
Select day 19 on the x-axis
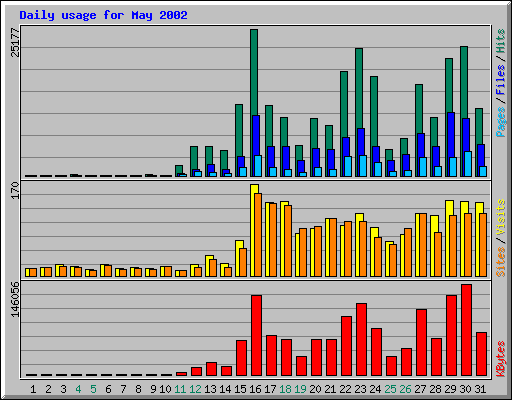pyautogui.click(x=300, y=389)
